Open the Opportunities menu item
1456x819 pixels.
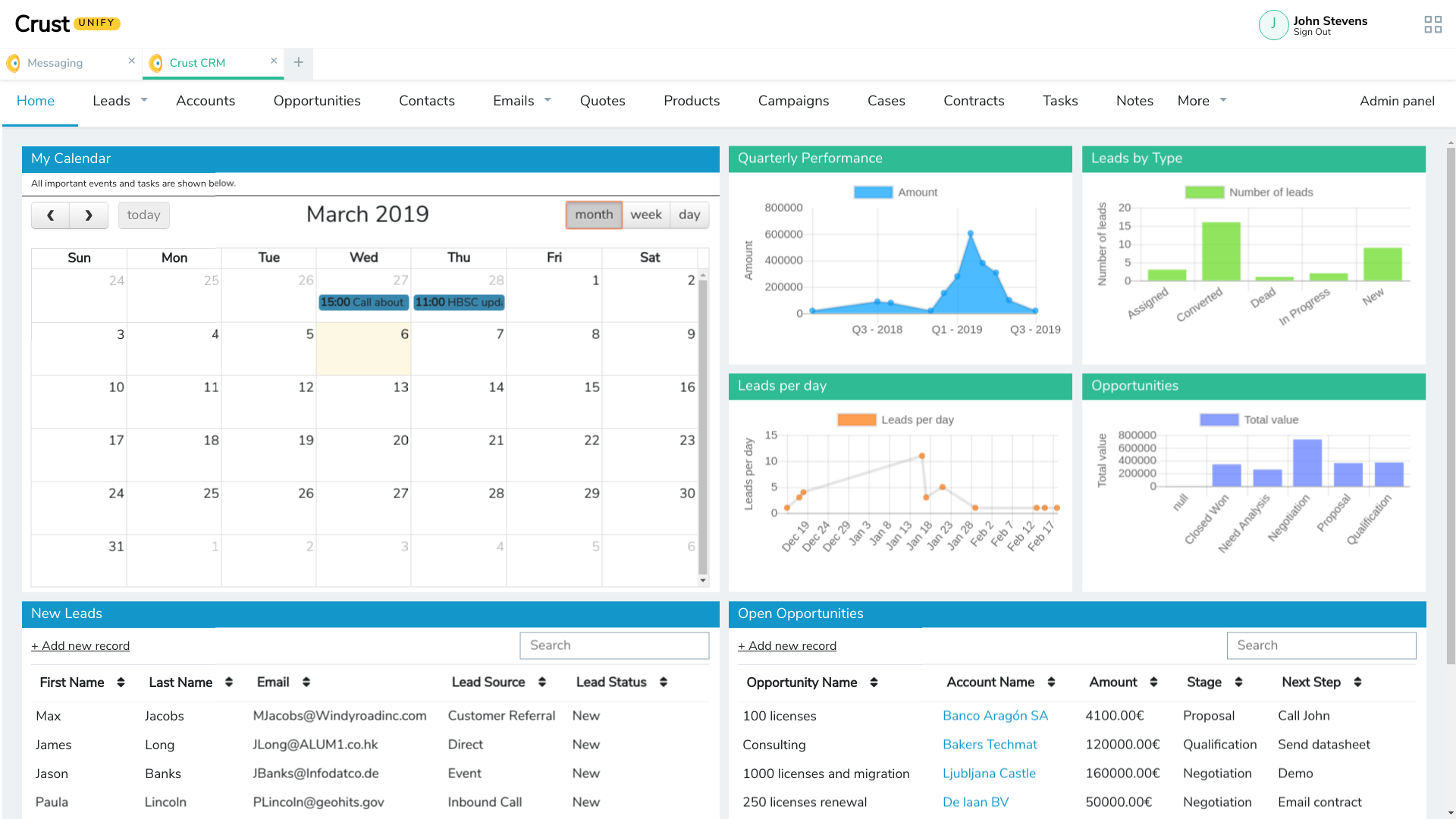317,101
